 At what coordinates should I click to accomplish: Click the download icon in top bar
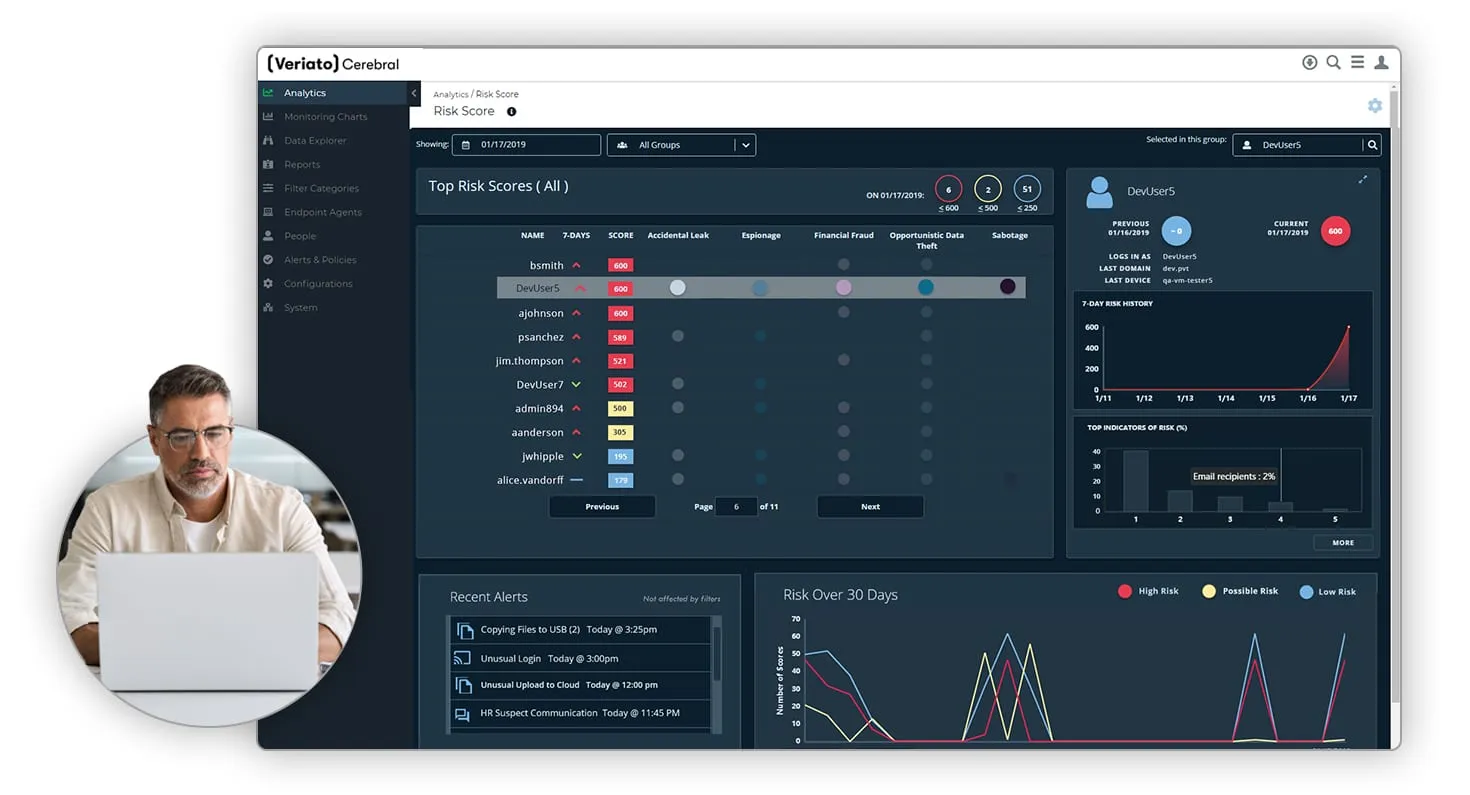pyautogui.click(x=1309, y=62)
